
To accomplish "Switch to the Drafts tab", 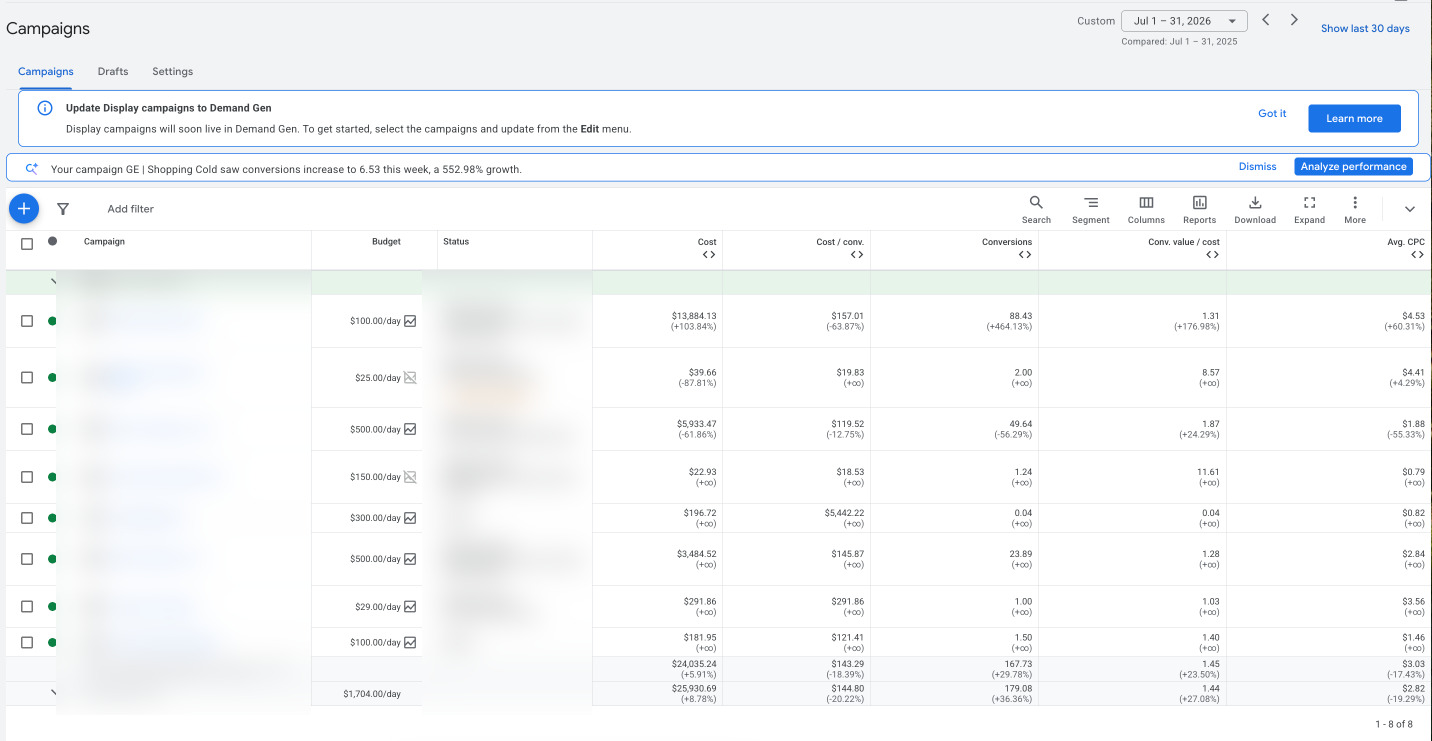I will pos(113,72).
